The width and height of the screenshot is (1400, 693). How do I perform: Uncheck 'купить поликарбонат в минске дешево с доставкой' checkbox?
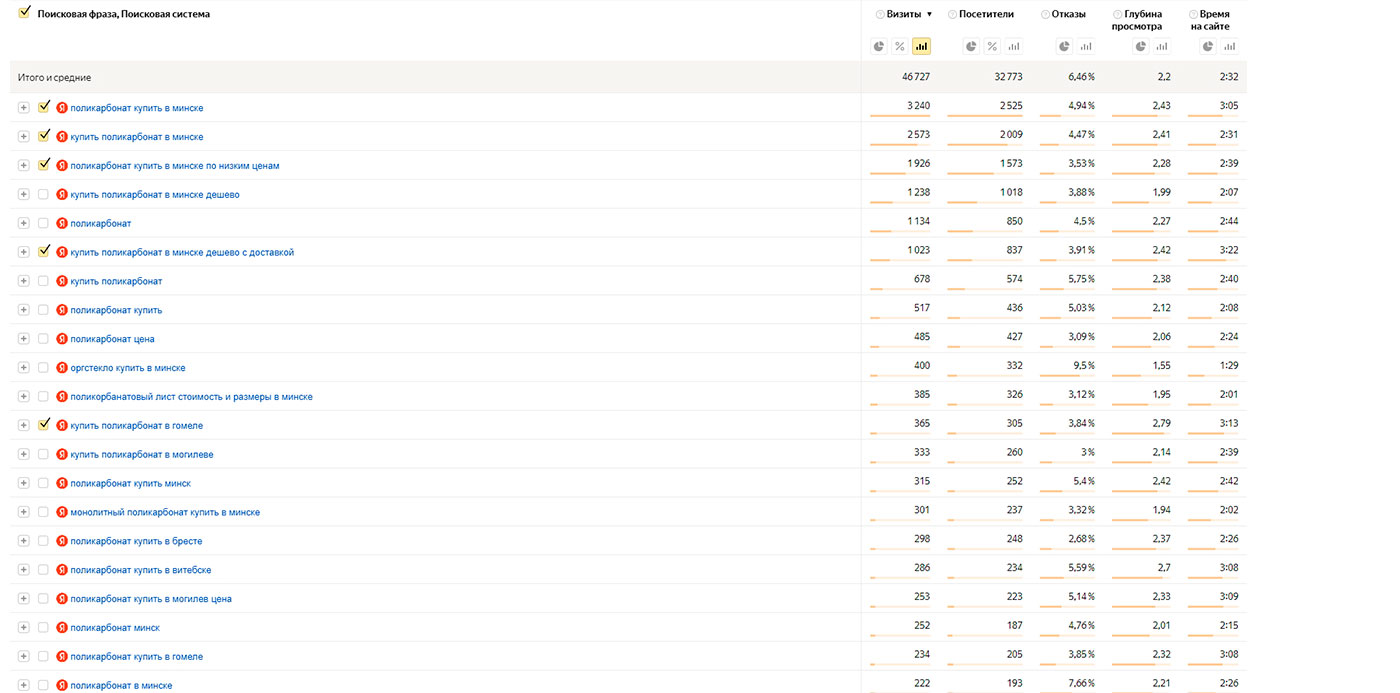tap(43, 252)
